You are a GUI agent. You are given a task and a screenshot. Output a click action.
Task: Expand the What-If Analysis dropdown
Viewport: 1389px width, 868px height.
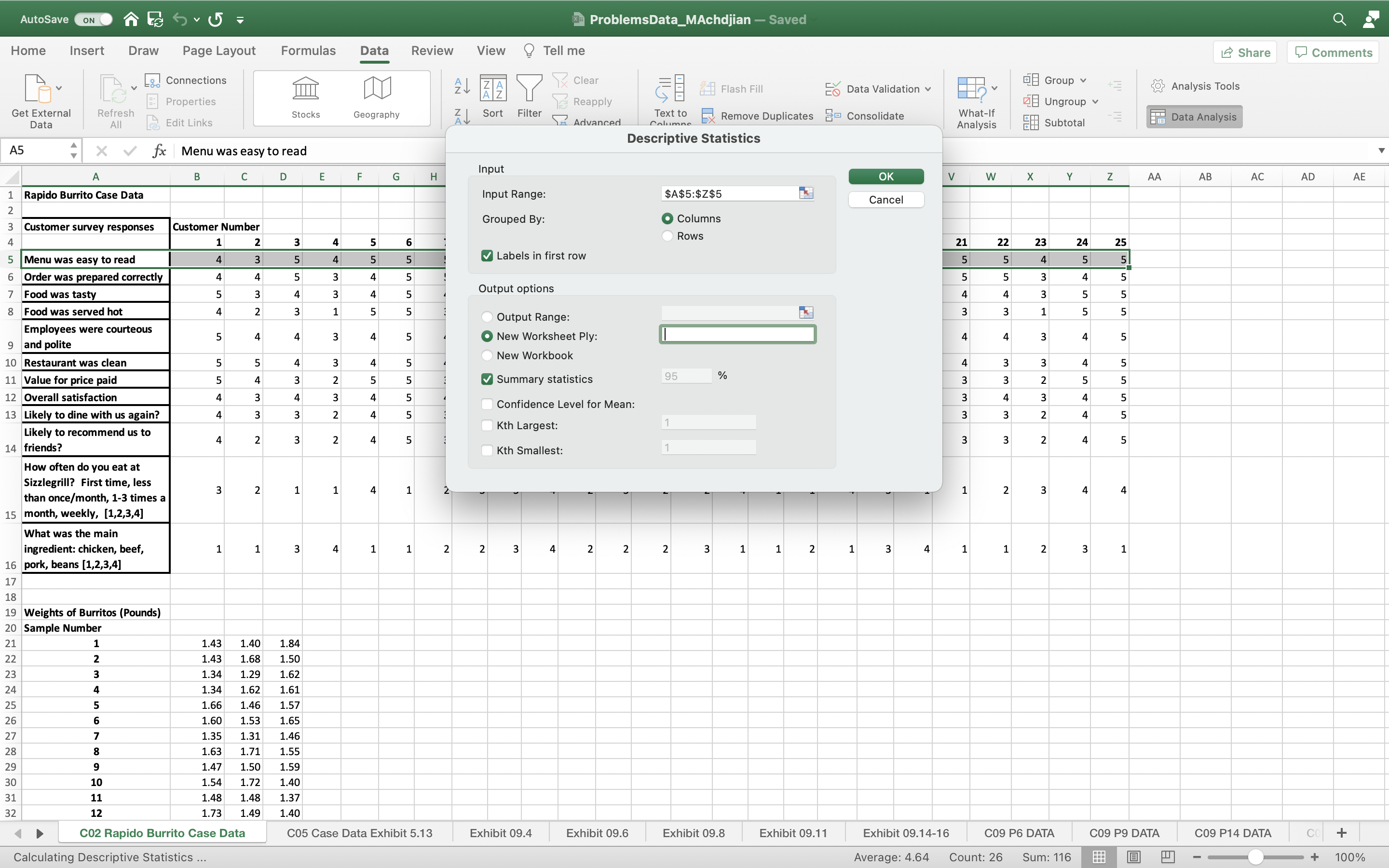[994, 88]
